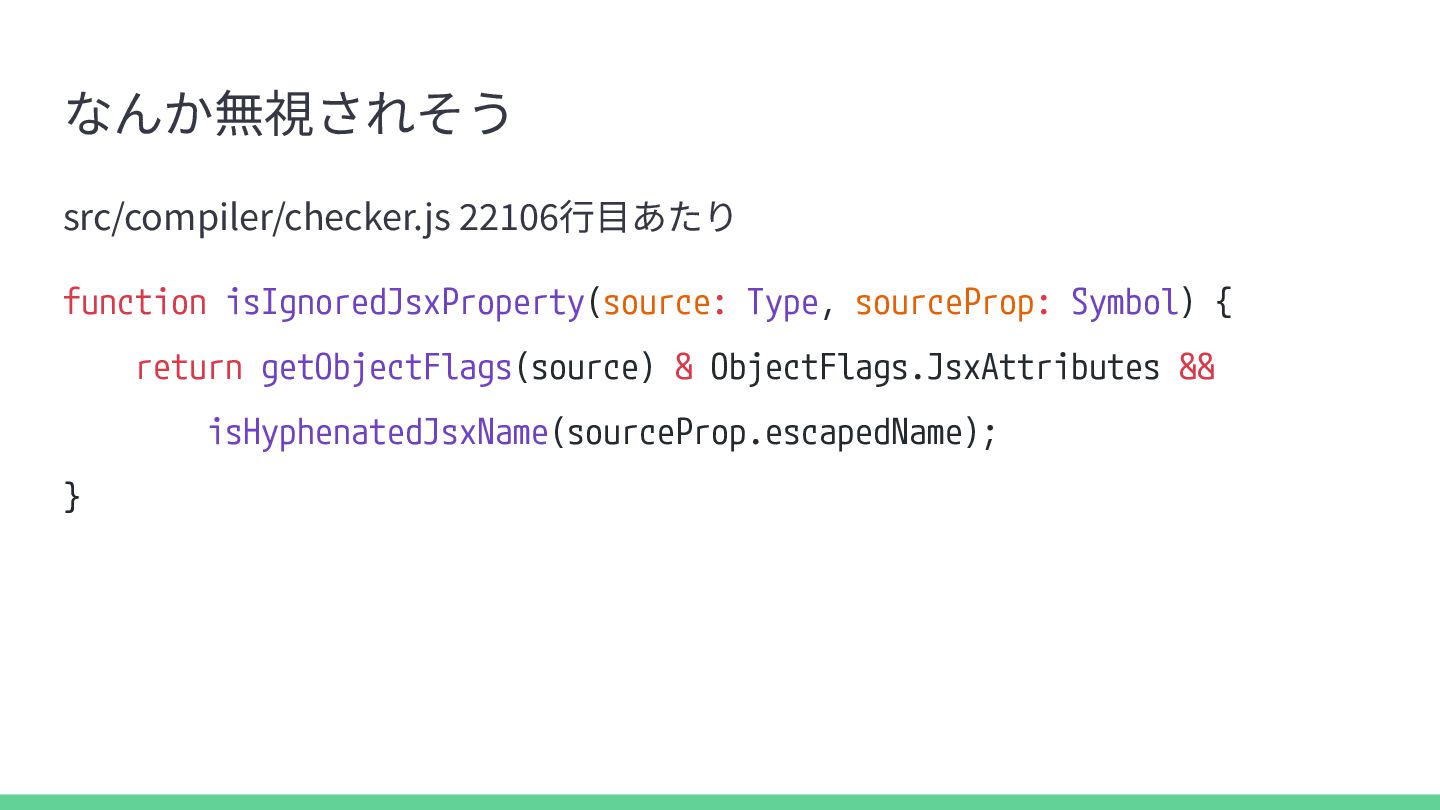Click the getObjectFlags function call
The width and height of the screenshot is (1440, 810).
(386, 368)
